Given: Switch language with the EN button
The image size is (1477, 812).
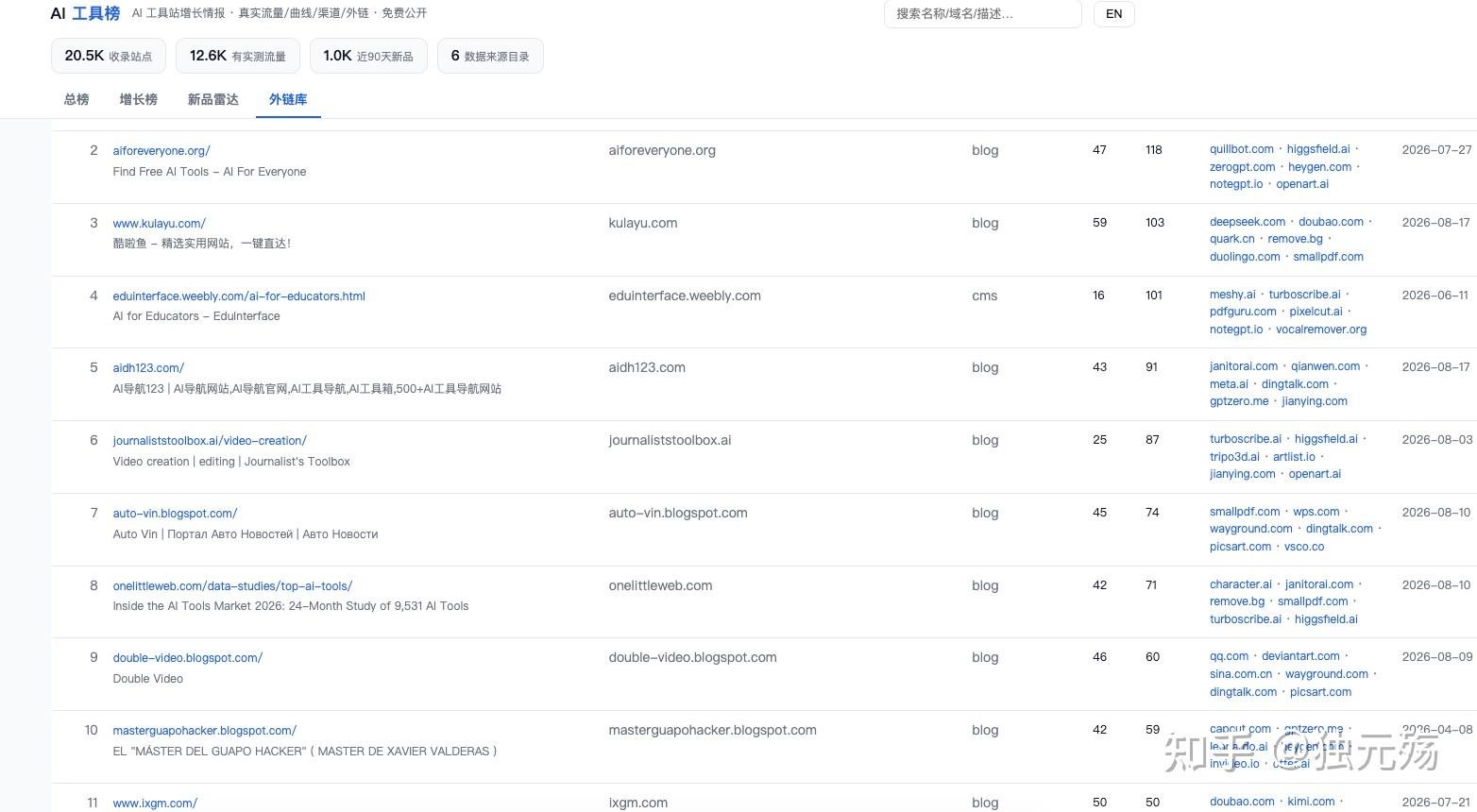Looking at the screenshot, I should (x=1114, y=14).
